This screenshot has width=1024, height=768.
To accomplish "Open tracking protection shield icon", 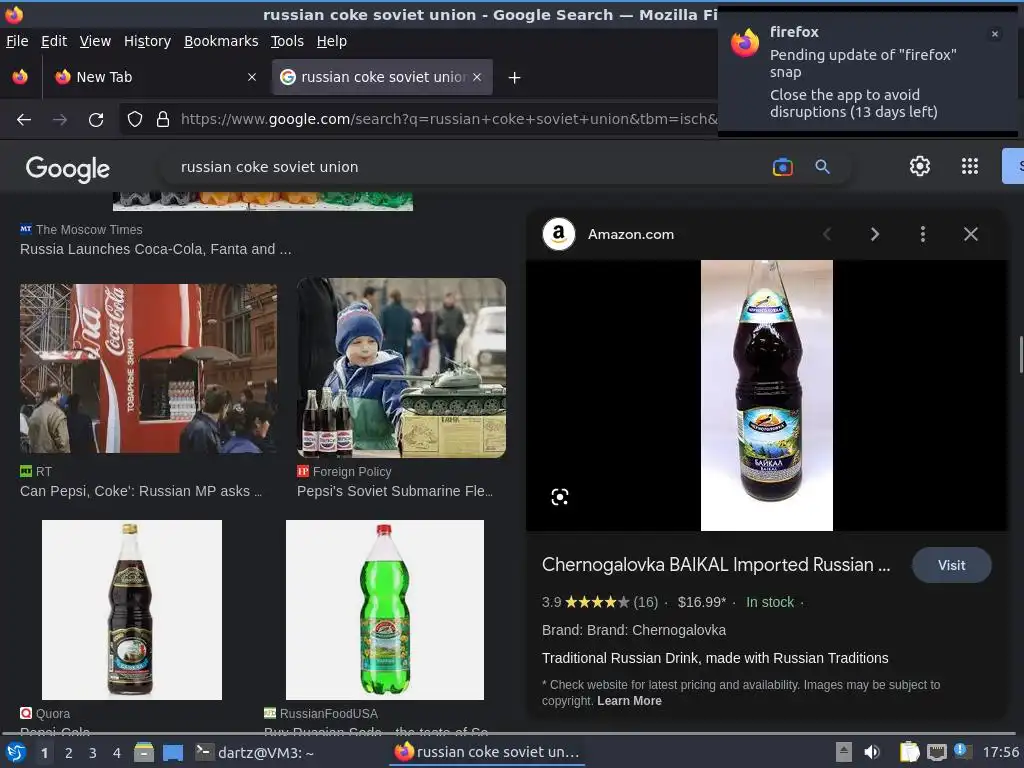I will click(x=135, y=120).
